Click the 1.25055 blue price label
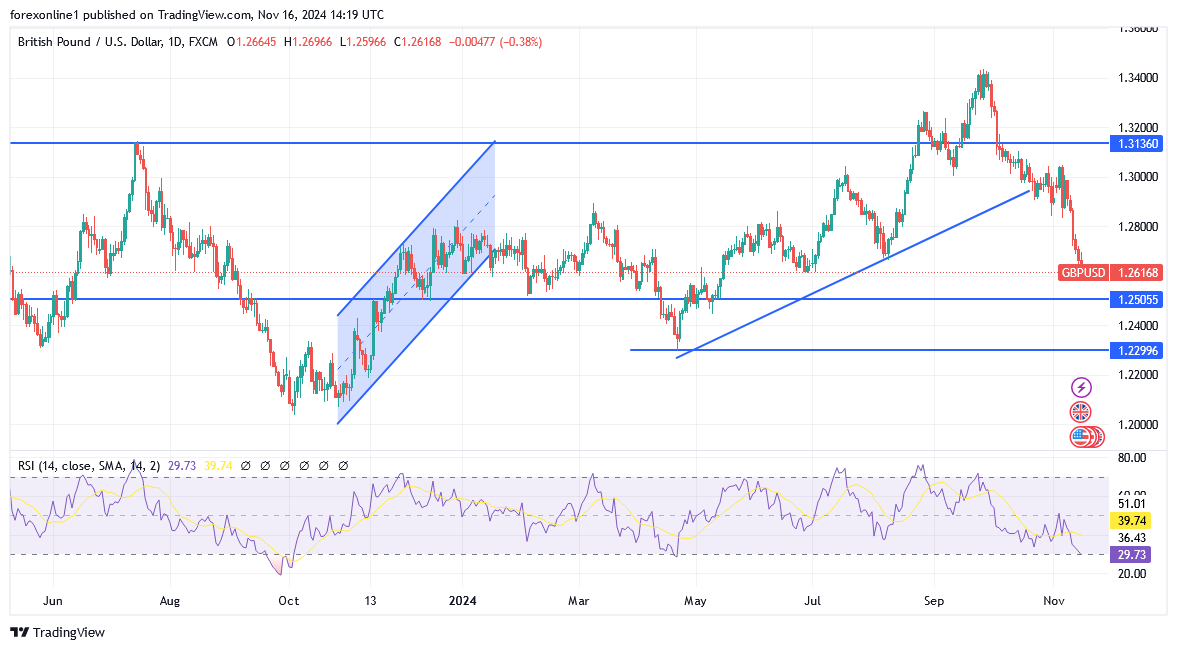The width and height of the screenshot is (1177, 650). pos(1138,299)
